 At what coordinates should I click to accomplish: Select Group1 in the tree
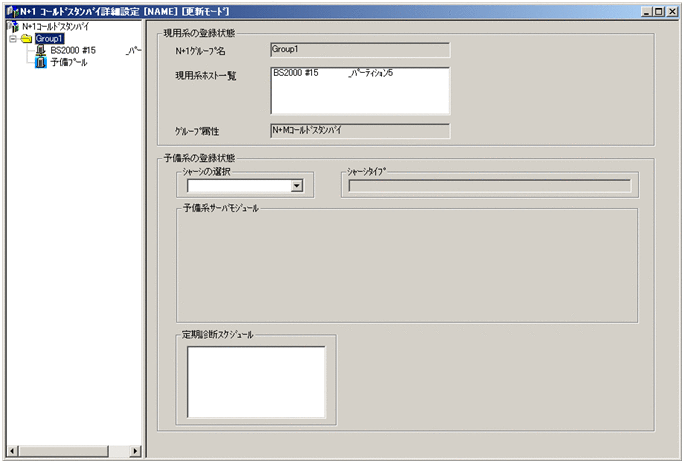pyautogui.click(x=49, y=39)
